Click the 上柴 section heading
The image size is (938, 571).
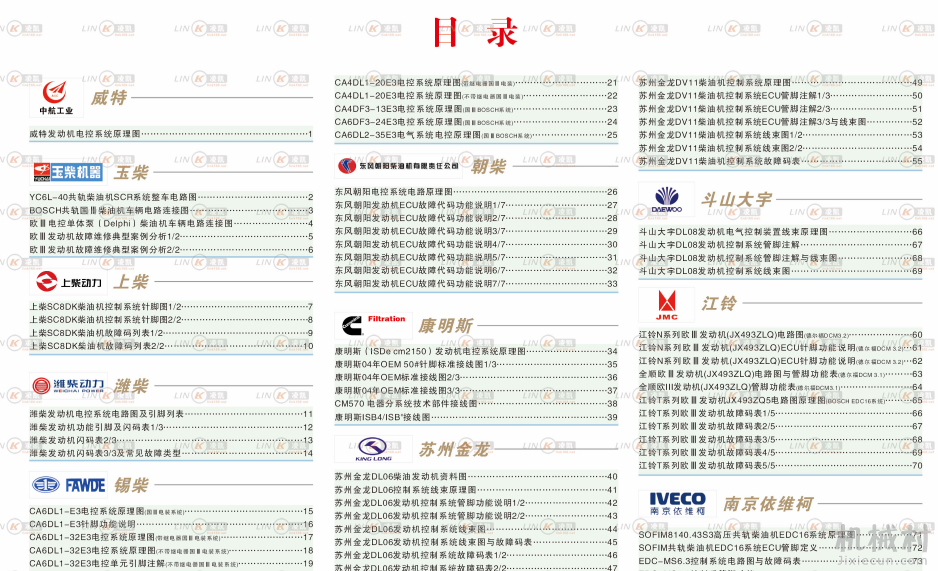click(x=131, y=282)
